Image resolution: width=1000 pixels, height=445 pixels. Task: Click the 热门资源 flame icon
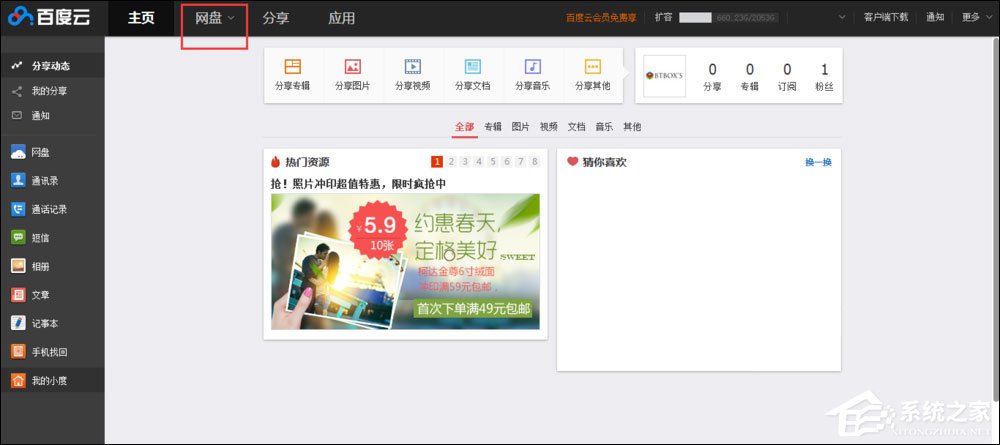point(276,162)
